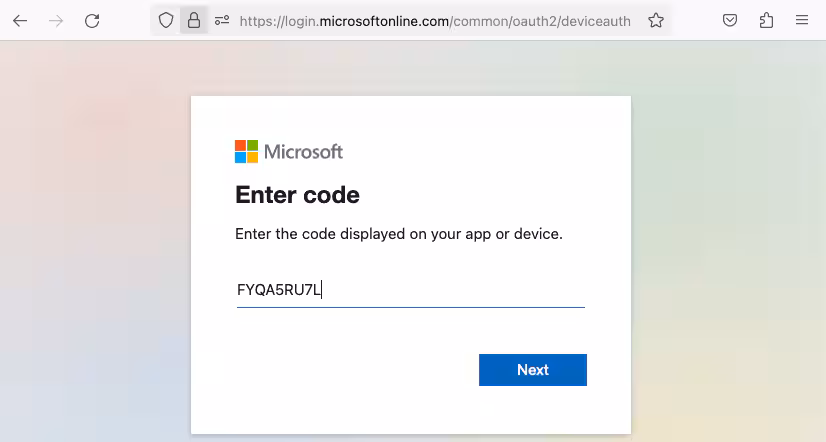Bookmark this page with the star

coord(656,20)
